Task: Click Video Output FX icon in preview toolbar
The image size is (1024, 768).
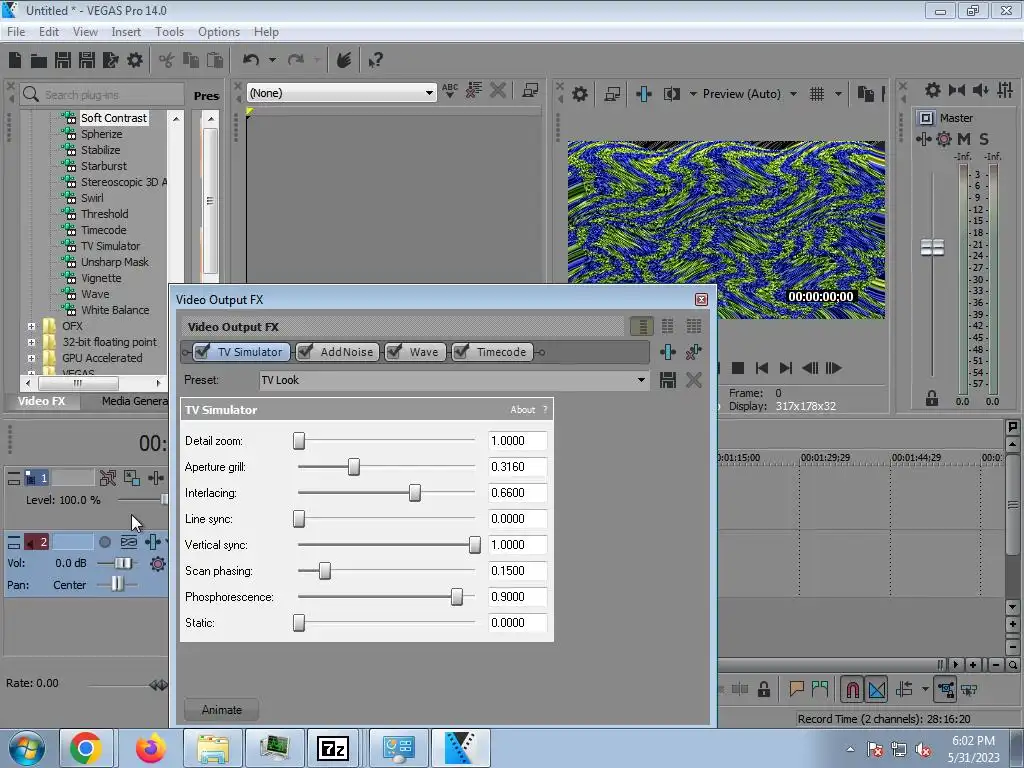Action: 644,94
